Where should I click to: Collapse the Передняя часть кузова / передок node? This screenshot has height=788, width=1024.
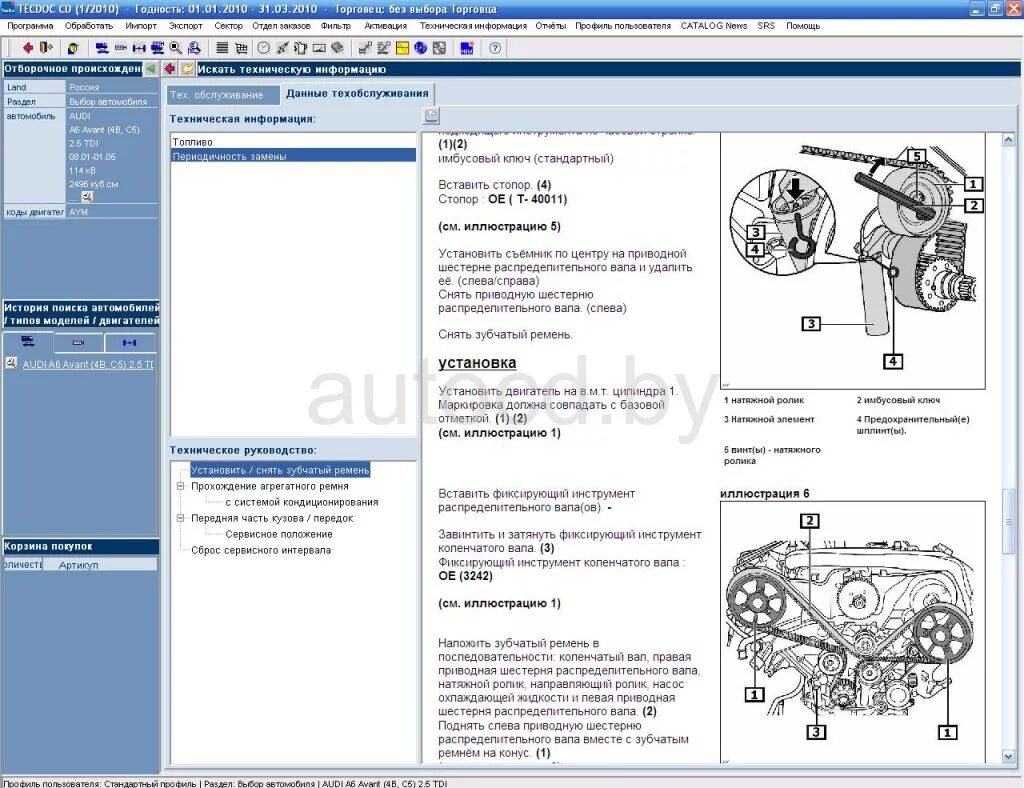coord(180,518)
